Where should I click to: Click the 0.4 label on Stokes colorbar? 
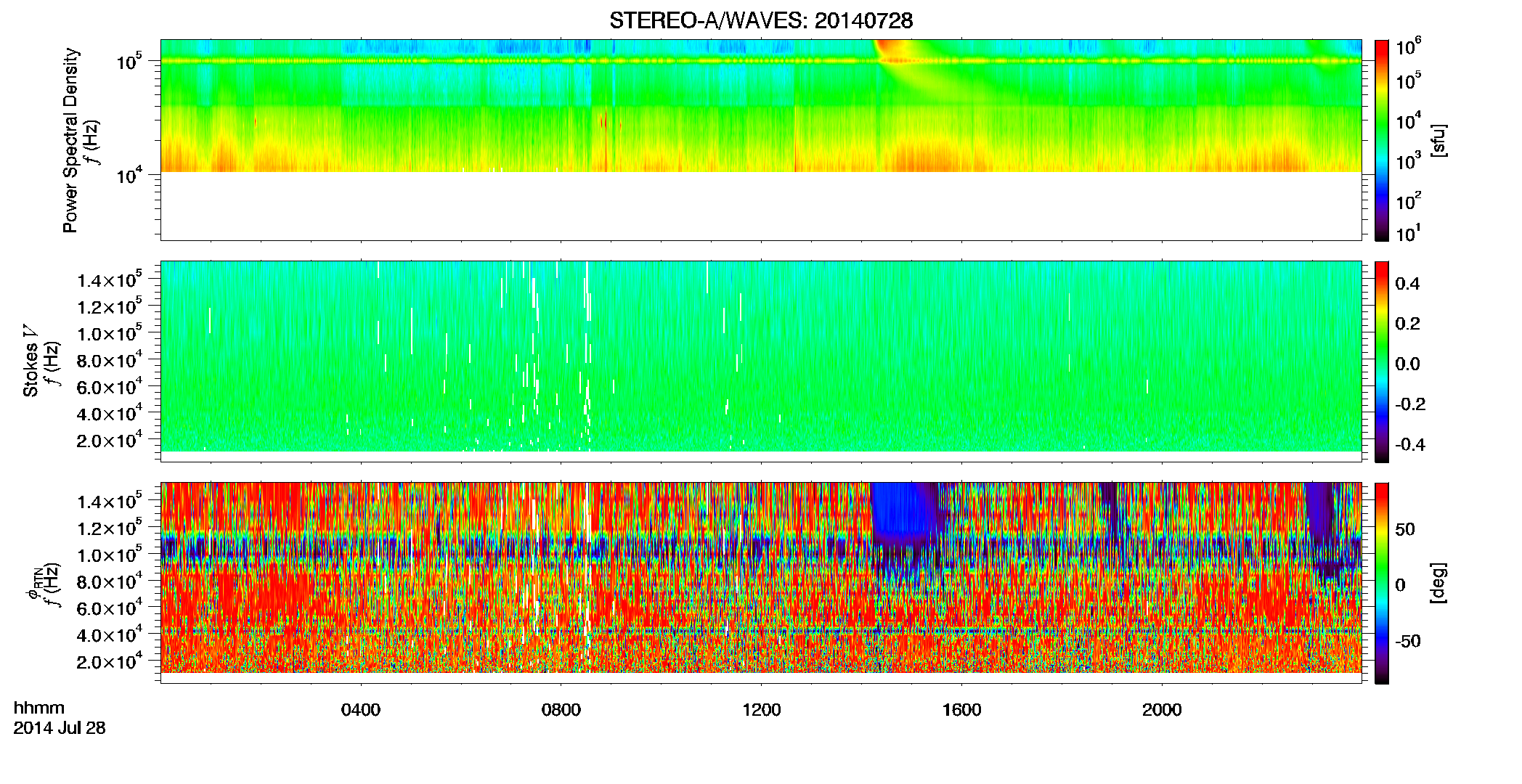pos(1407,284)
